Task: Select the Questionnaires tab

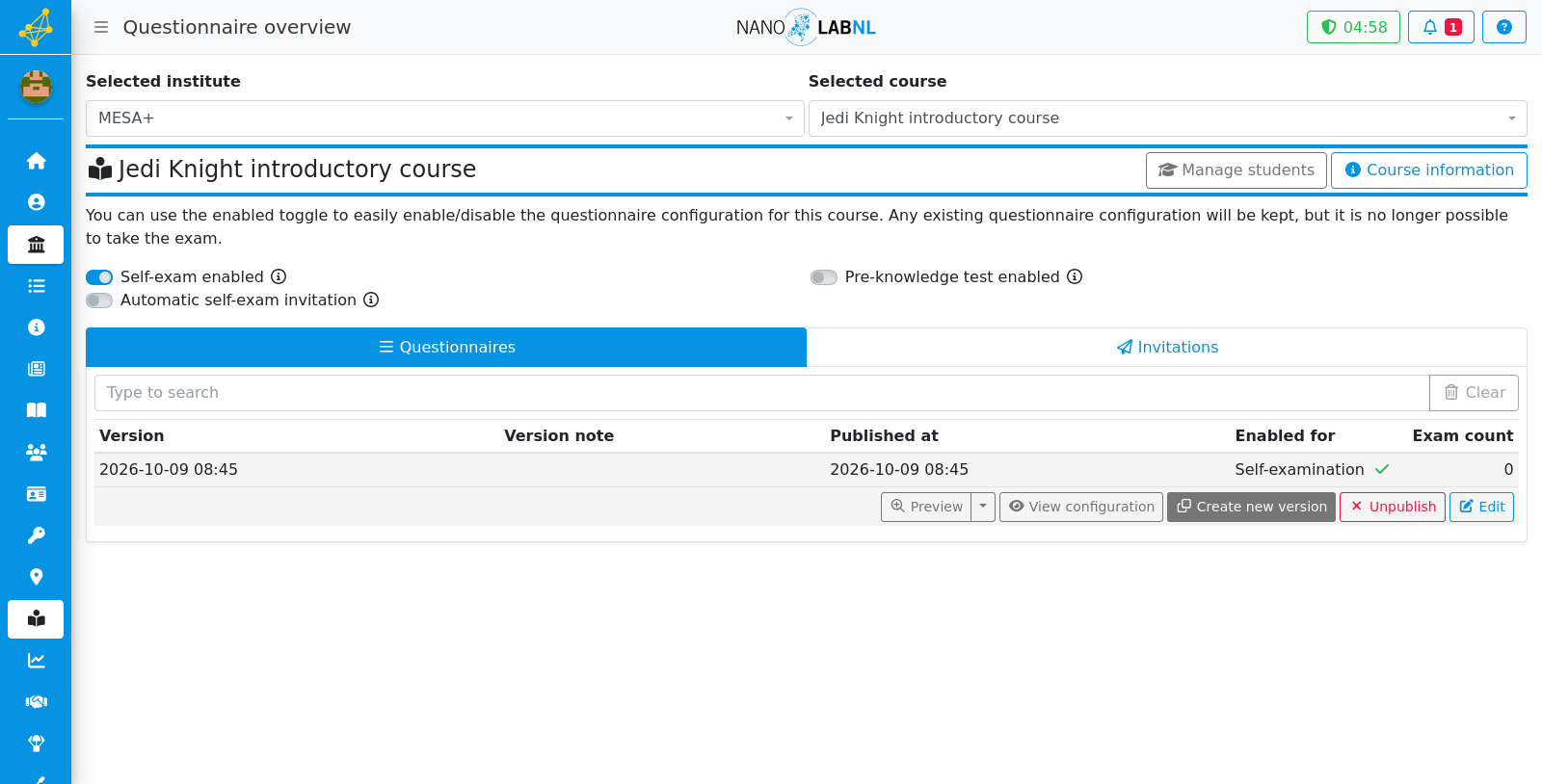Action: point(446,347)
